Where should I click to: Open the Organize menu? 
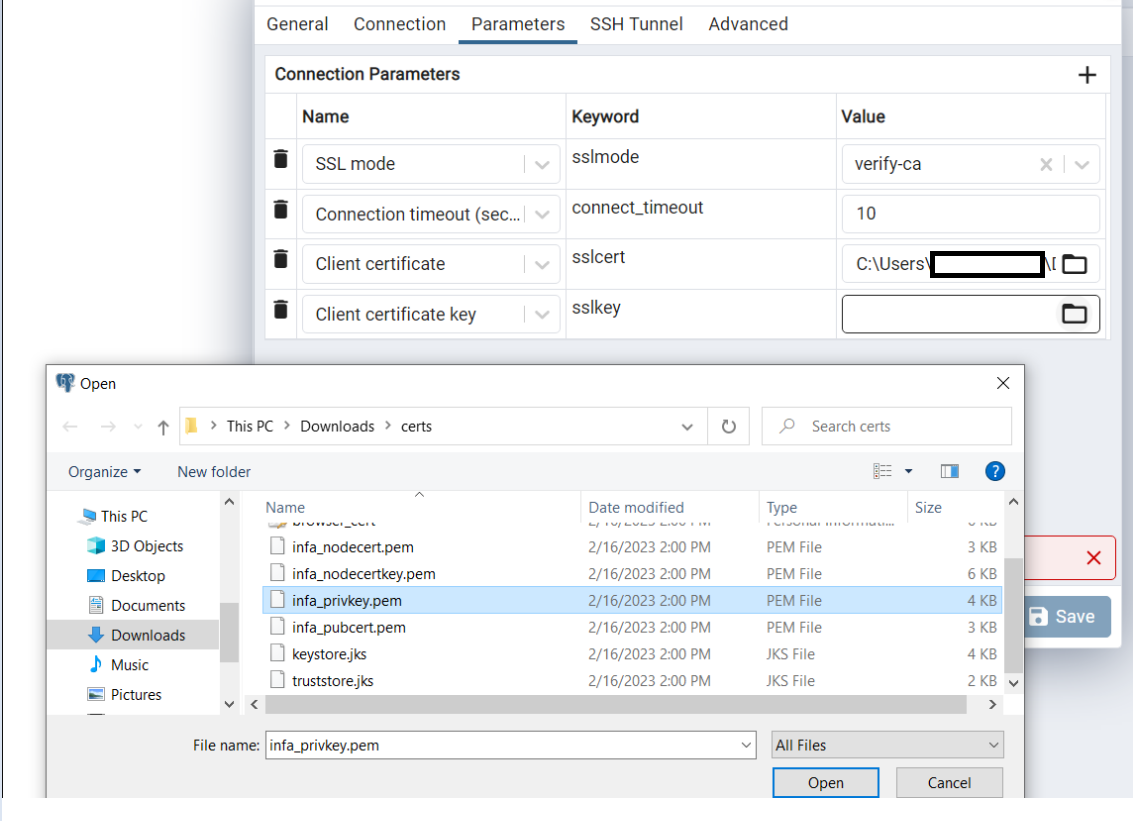coord(105,472)
